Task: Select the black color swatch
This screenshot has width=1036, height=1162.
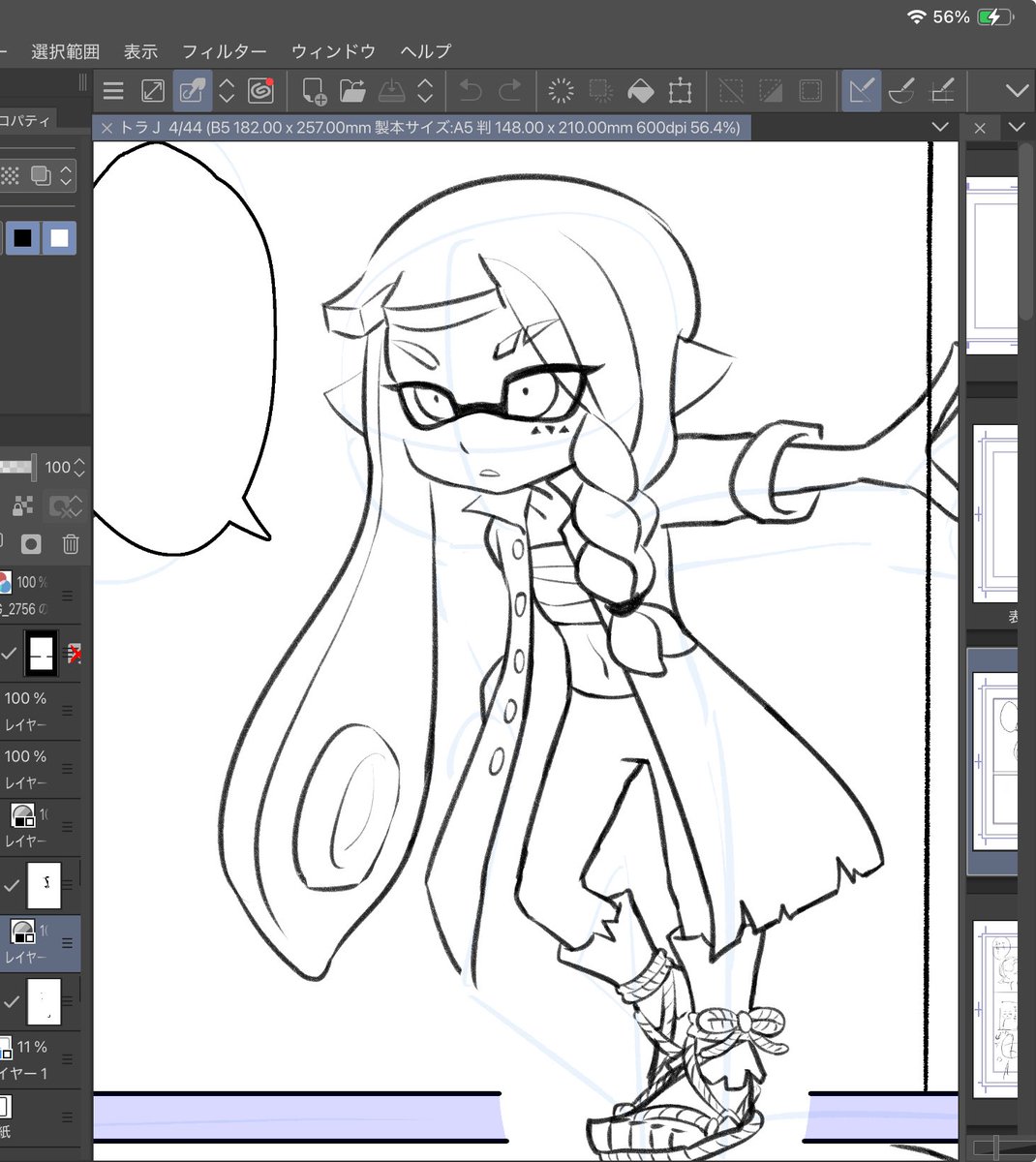Action: tap(22, 238)
